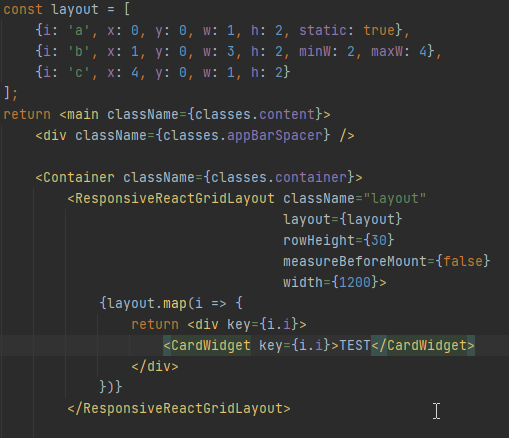Click the '})}' closing of the map

pyautogui.click(x=111, y=387)
